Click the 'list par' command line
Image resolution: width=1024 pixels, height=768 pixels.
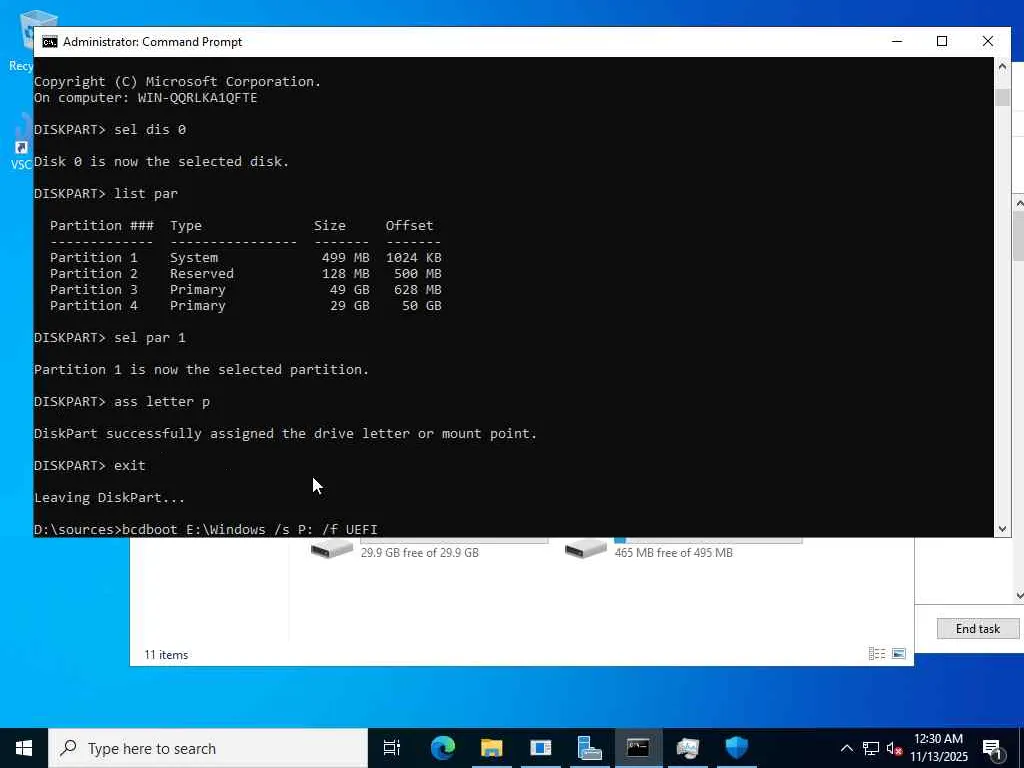click(x=106, y=193)
